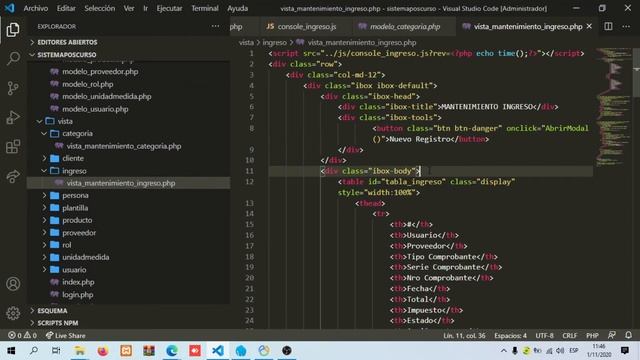The height and width of the screenshot is (360, 640).
Task: Open Run and Debug view
Action: pyautogui.click(x=13, y=118)
